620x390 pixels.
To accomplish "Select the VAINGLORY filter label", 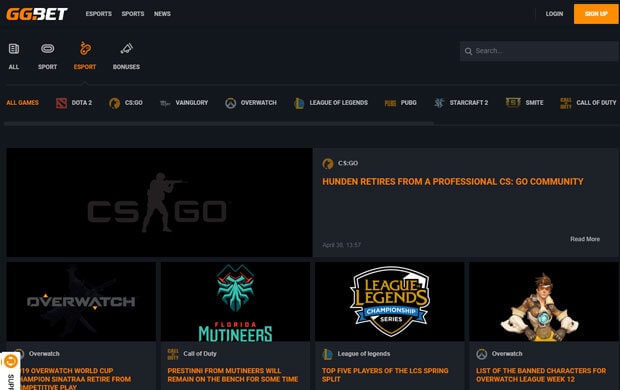I will [x=192, y=103].
